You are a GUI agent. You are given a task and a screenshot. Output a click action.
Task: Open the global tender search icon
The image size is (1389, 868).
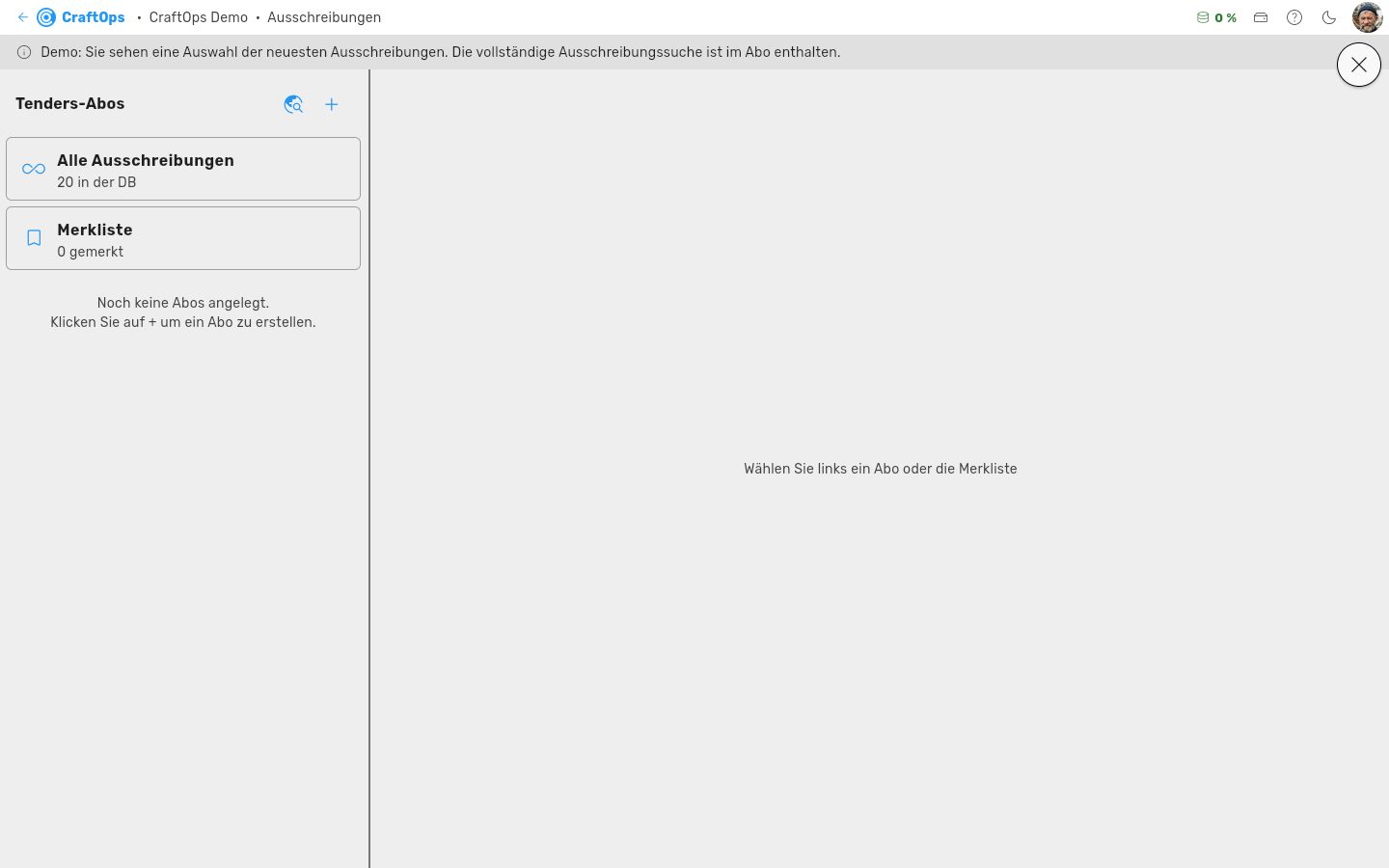[x=294, y=104]
